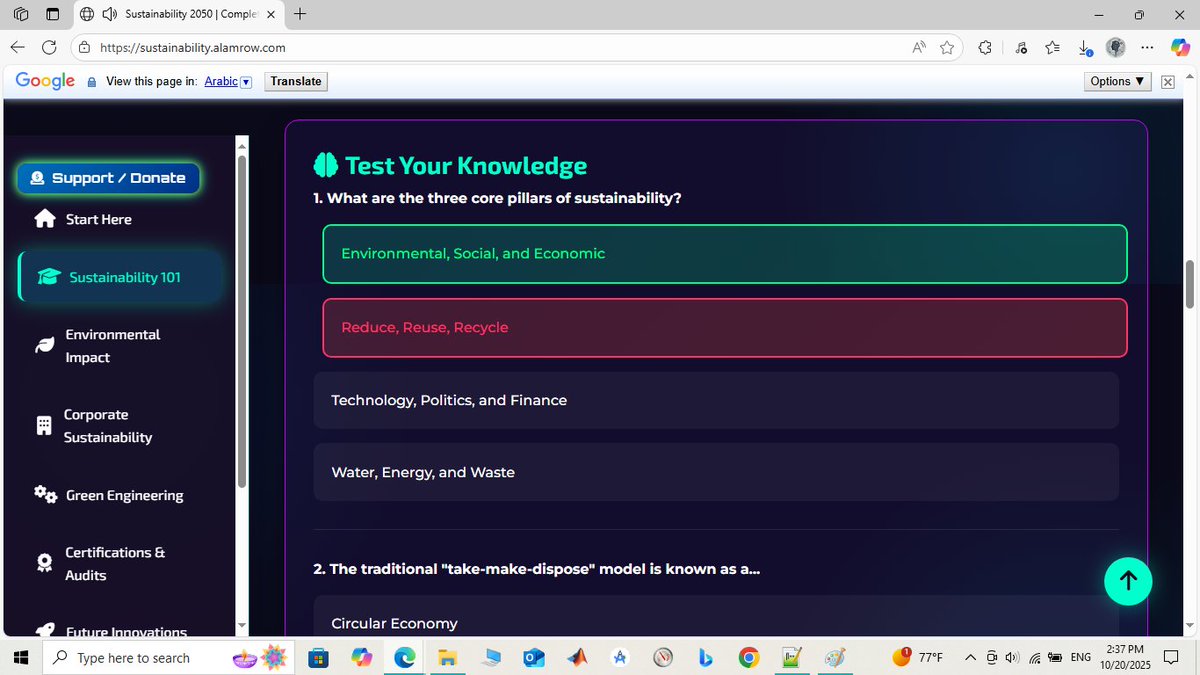Show hidden system tray icons chevron
The width and height of the screenshot is (1200, 675).
point(970,657)
